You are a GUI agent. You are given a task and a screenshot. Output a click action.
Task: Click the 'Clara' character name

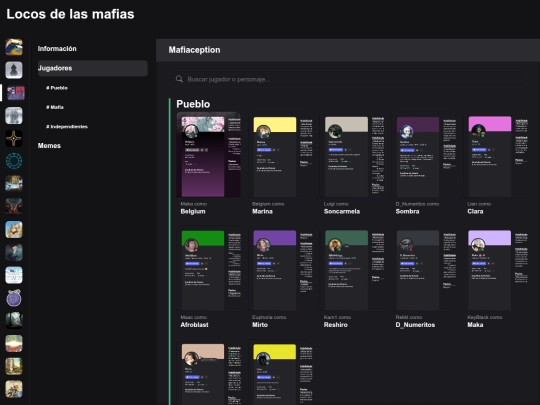click(x=475, y=211)
